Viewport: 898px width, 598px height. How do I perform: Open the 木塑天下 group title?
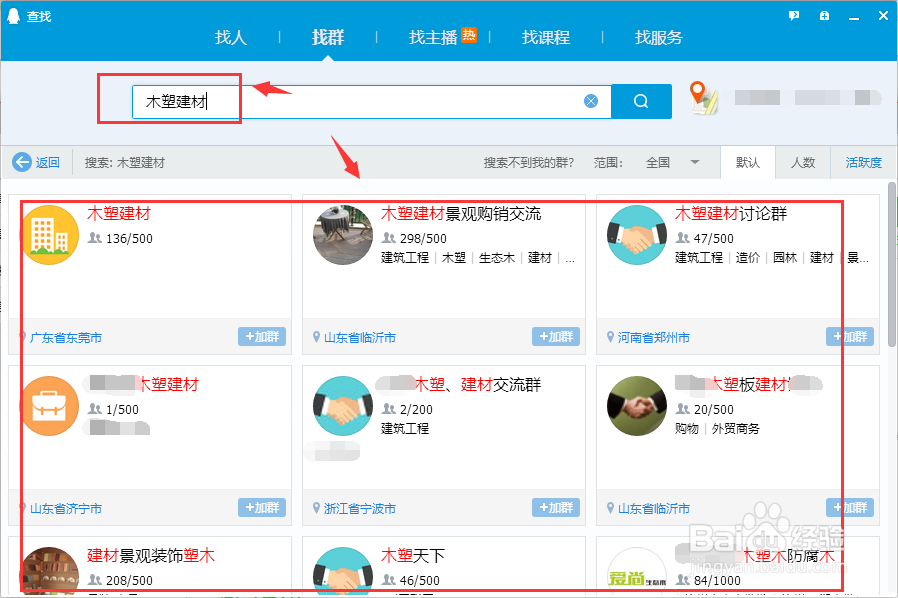click(x=413, y=555)
